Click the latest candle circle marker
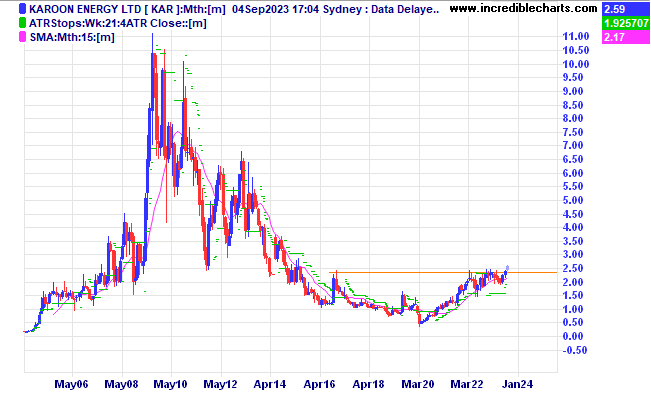Screen dimensions: 651x395 tap(507, 268)
